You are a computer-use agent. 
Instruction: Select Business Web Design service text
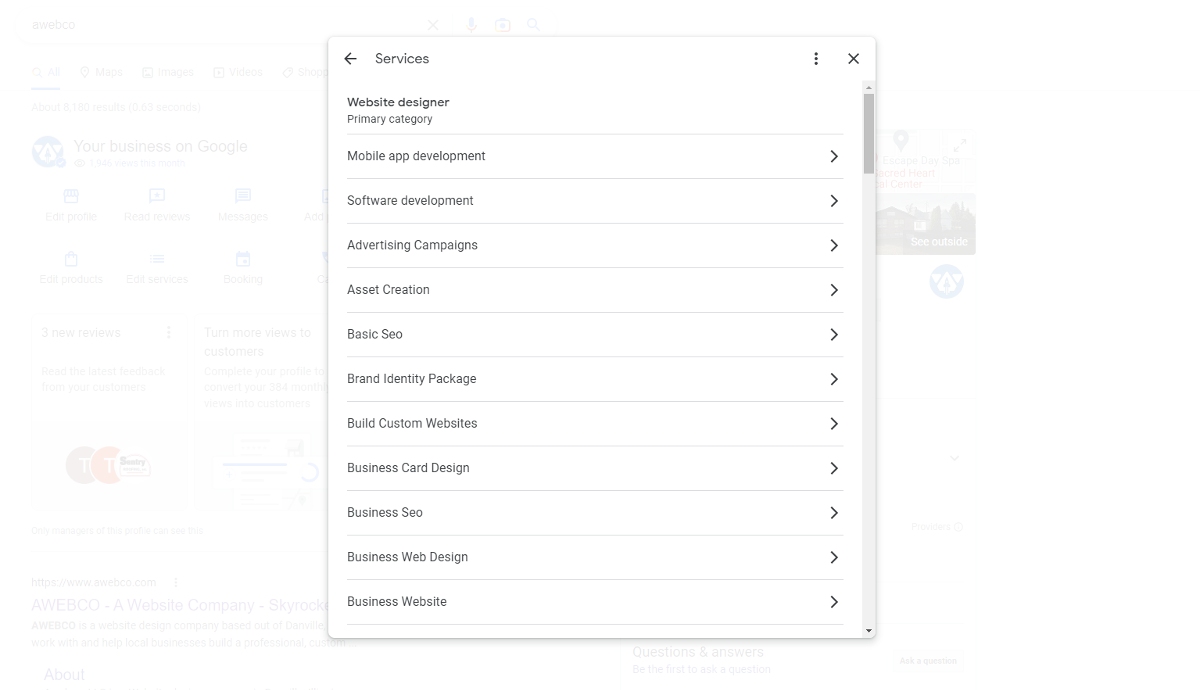coord(407,557)
